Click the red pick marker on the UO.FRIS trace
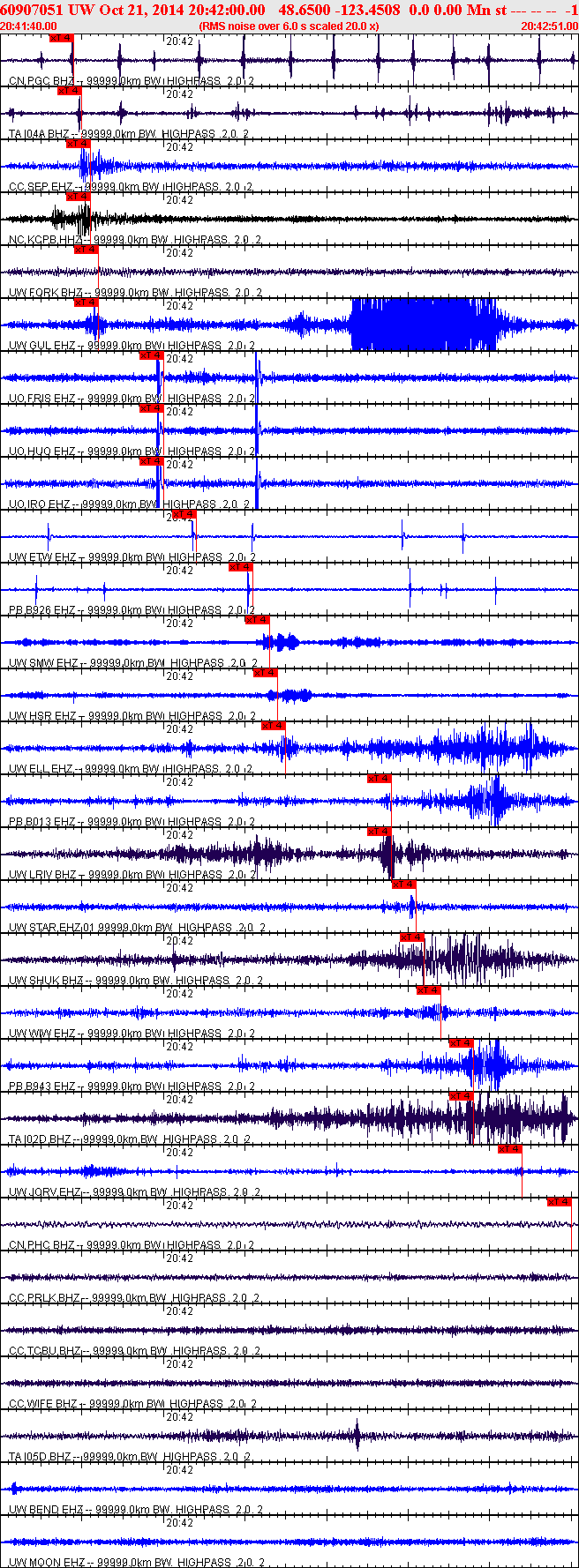This screenshot has height=1568, width=579. point(152,355)
